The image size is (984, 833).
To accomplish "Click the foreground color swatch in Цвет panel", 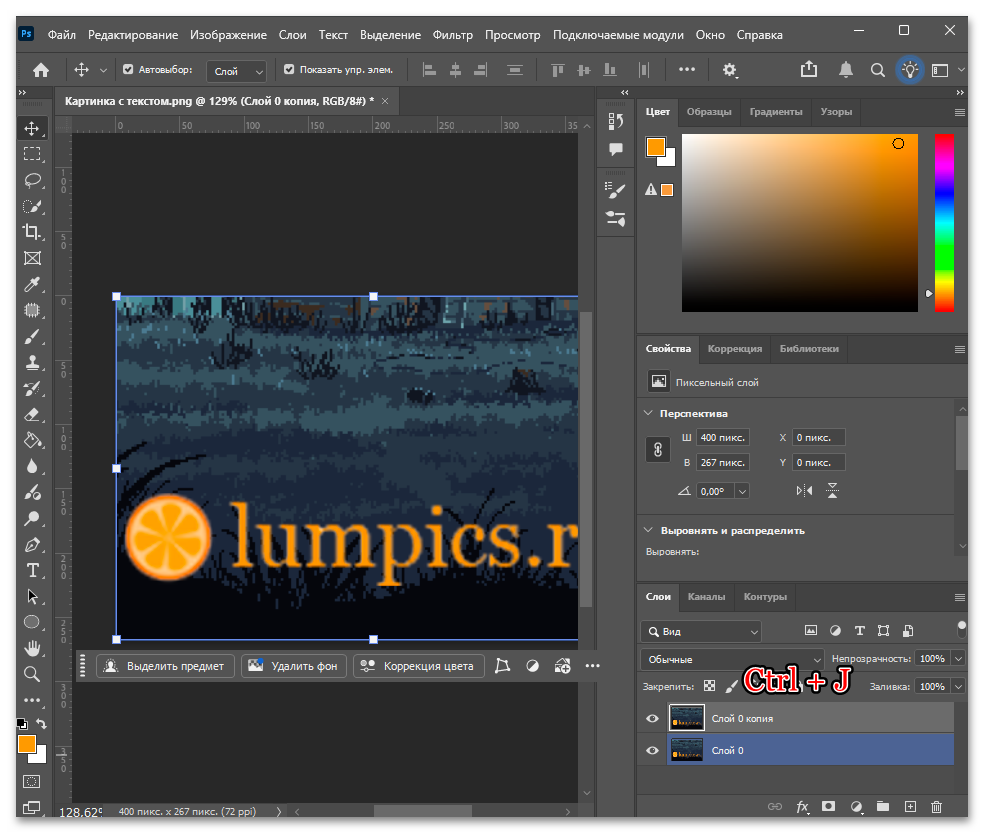I will click(x=655, y=147).
